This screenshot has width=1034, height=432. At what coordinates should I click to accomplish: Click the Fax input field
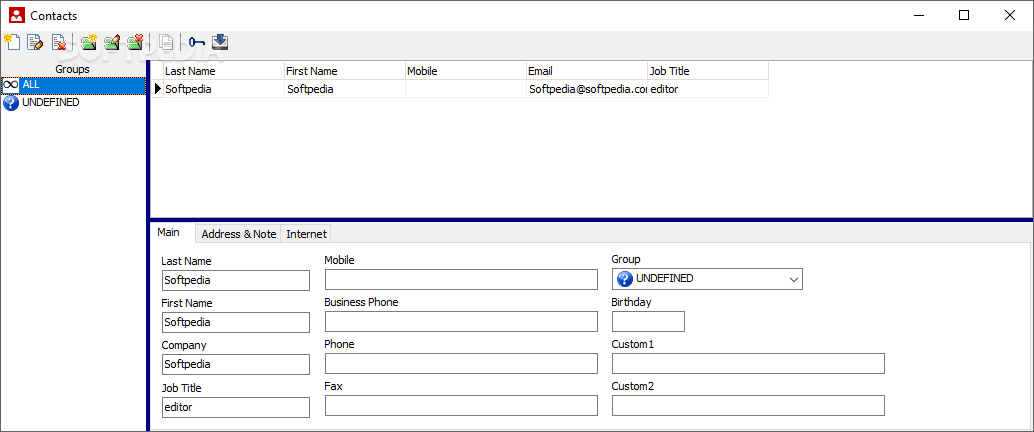461,406
